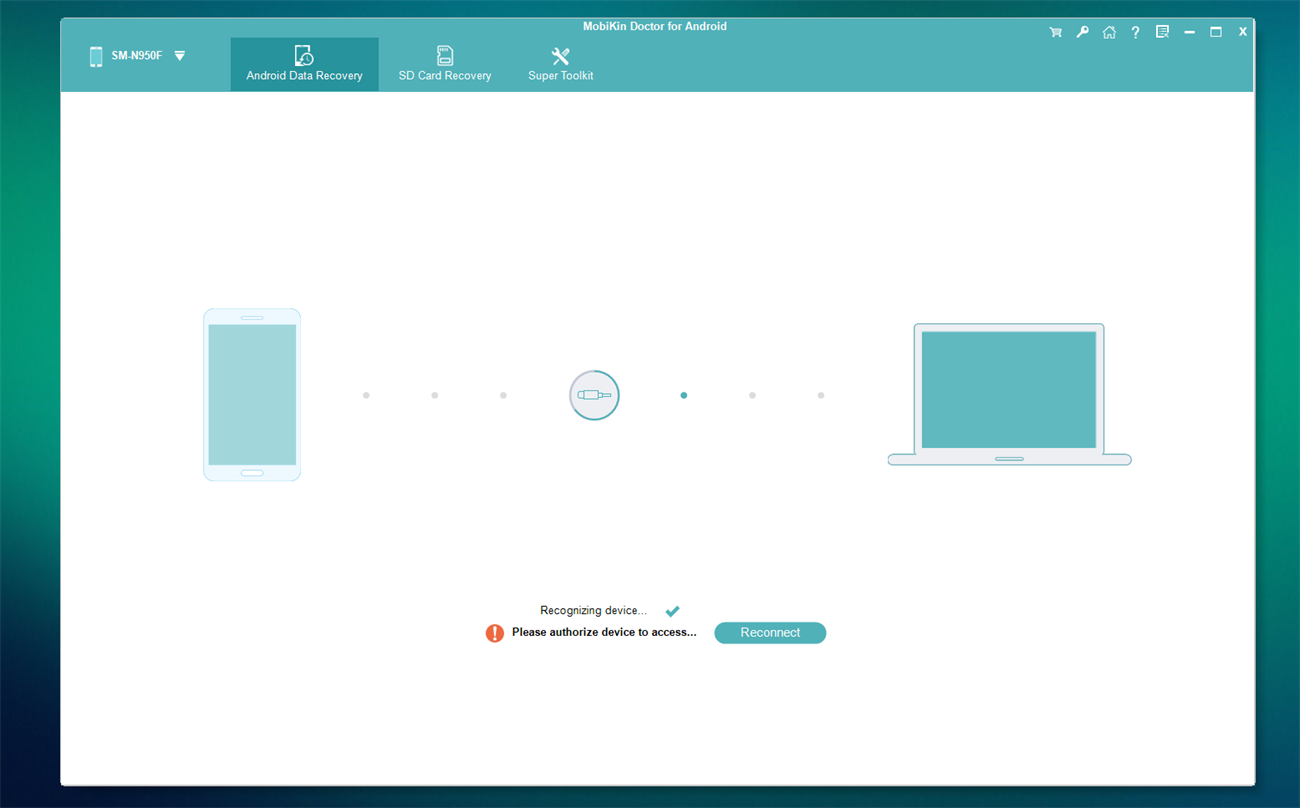This screenshot has width=1300, height=808.
Task: Click the authorize device message text
Action: 604,633
